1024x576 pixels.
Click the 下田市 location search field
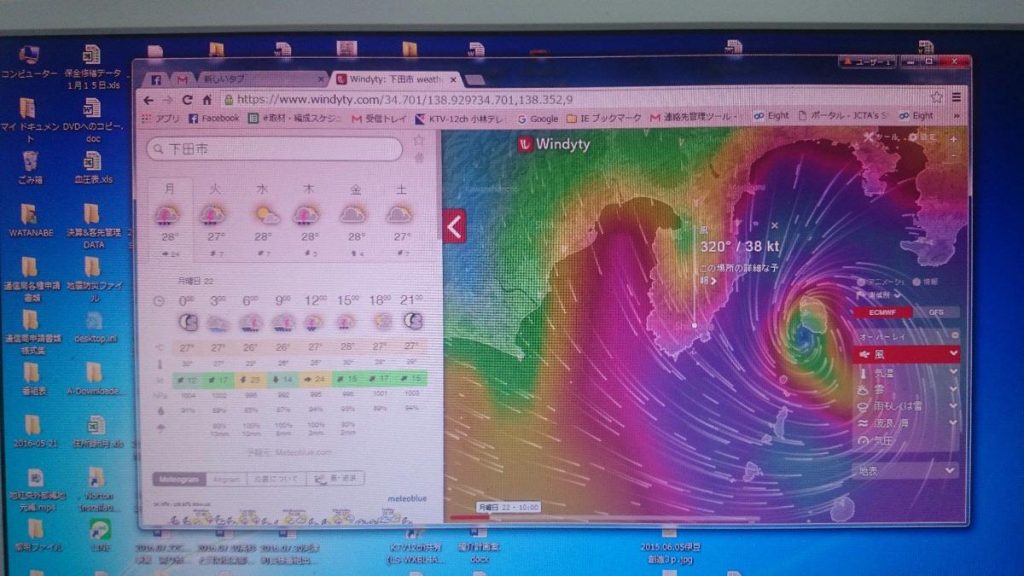(275, 149)
